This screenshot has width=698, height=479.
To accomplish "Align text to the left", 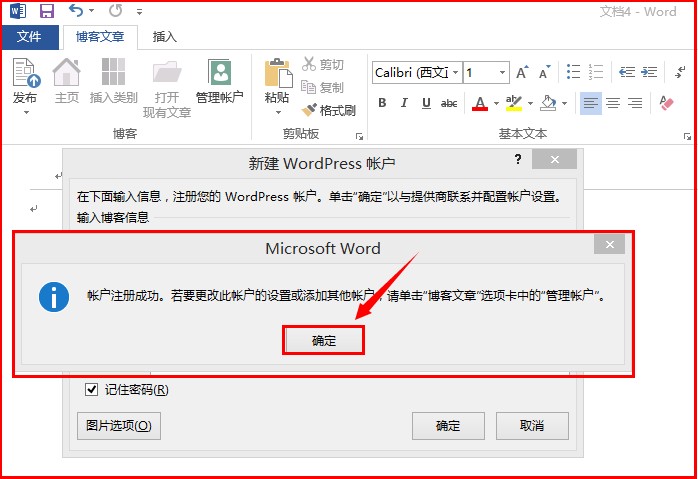I will 591,103.
